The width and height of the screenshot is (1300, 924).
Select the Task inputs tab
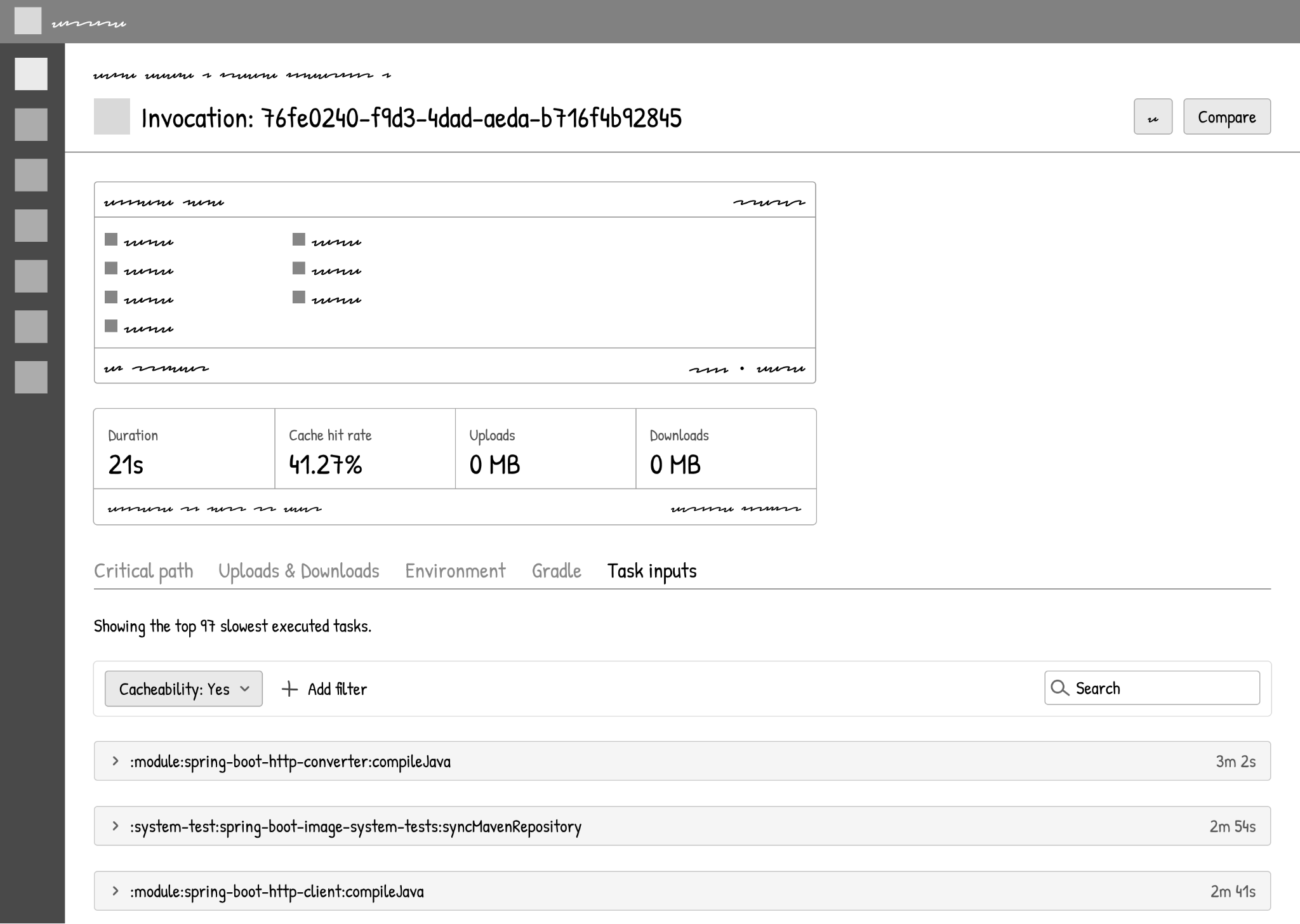pyautogui.click(x=652, y=571)
